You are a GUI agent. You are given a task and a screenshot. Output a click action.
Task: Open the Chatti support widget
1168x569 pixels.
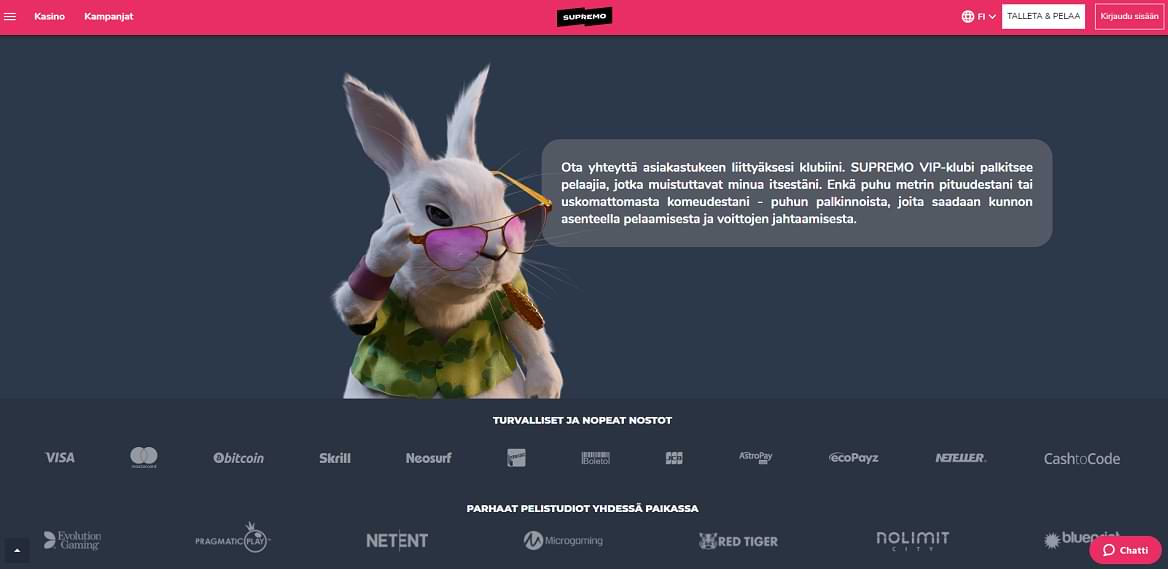1126,550
